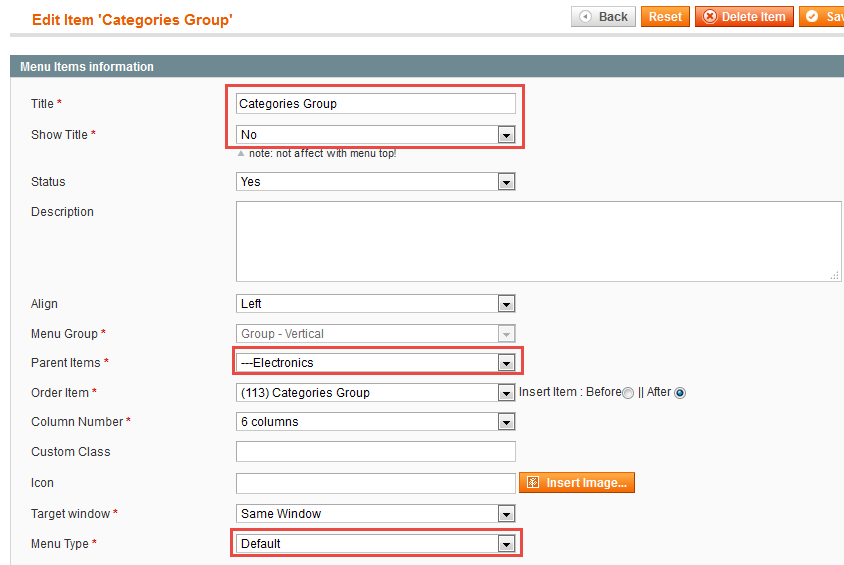Click the Description resize handle corner
The width and height of the screenshot is (844, 565).
pos(835,276)
